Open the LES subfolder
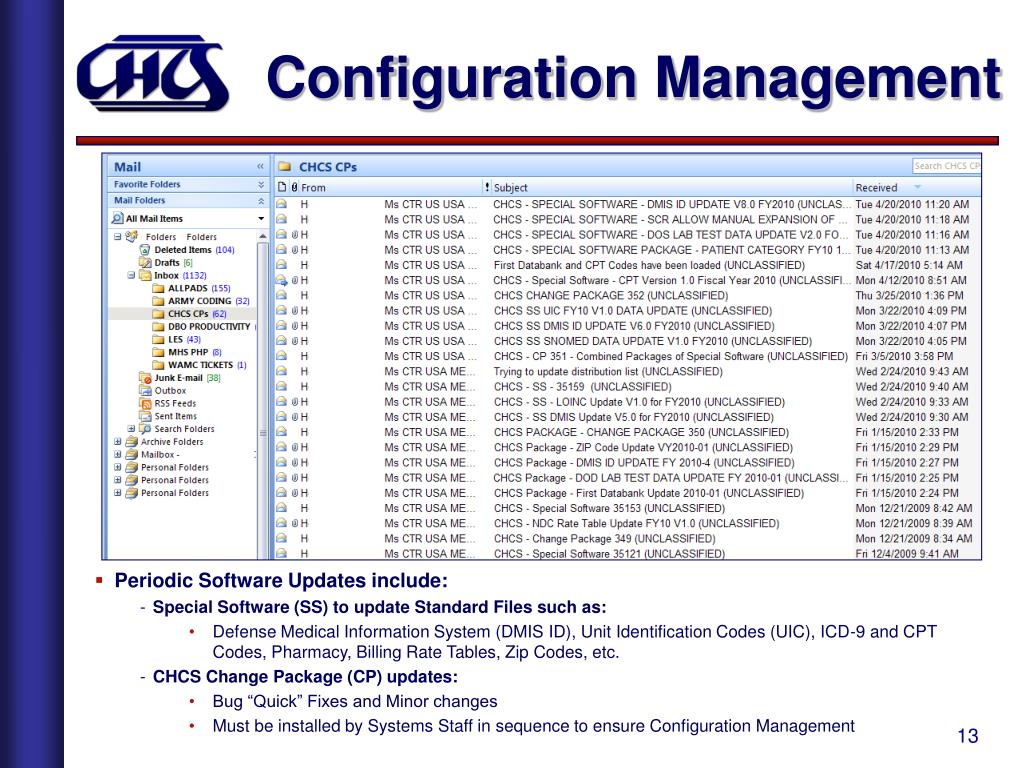The width and height of the screenshot is (1024, 768). point(176,339)
